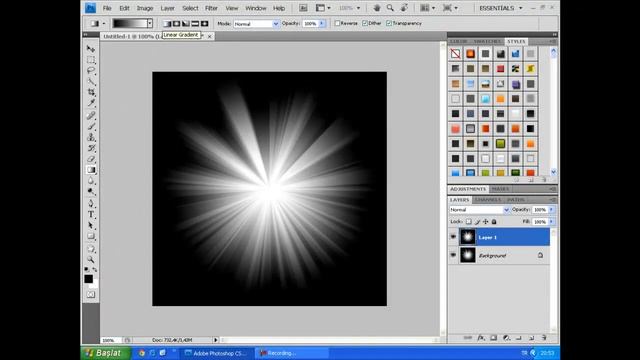Select the Gradient tool in the toolbox

click(91, 170)
